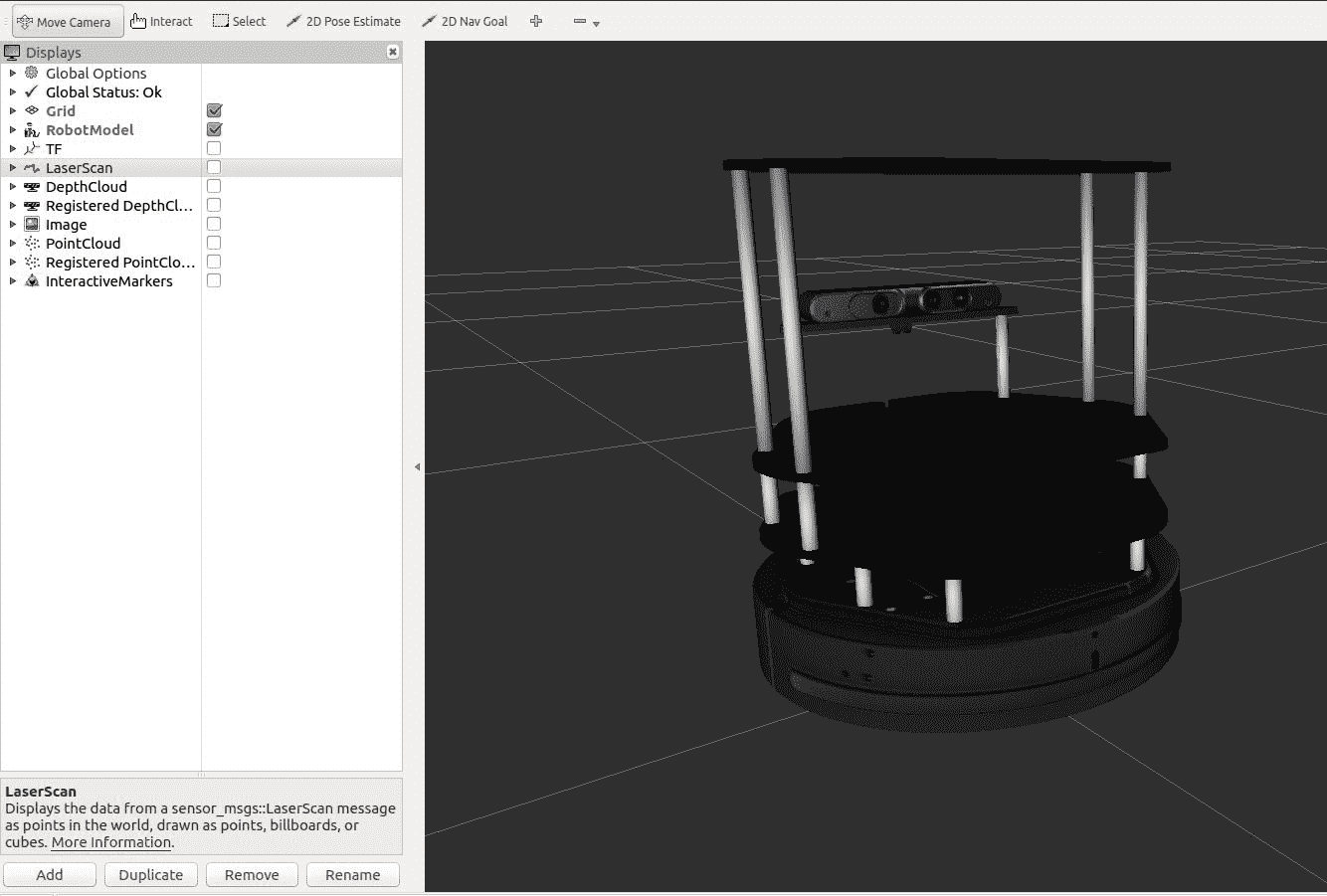The image size is (1327, 896).
Task: Collapse the left panel using splitter arrow
Action: tap(417, 466)
